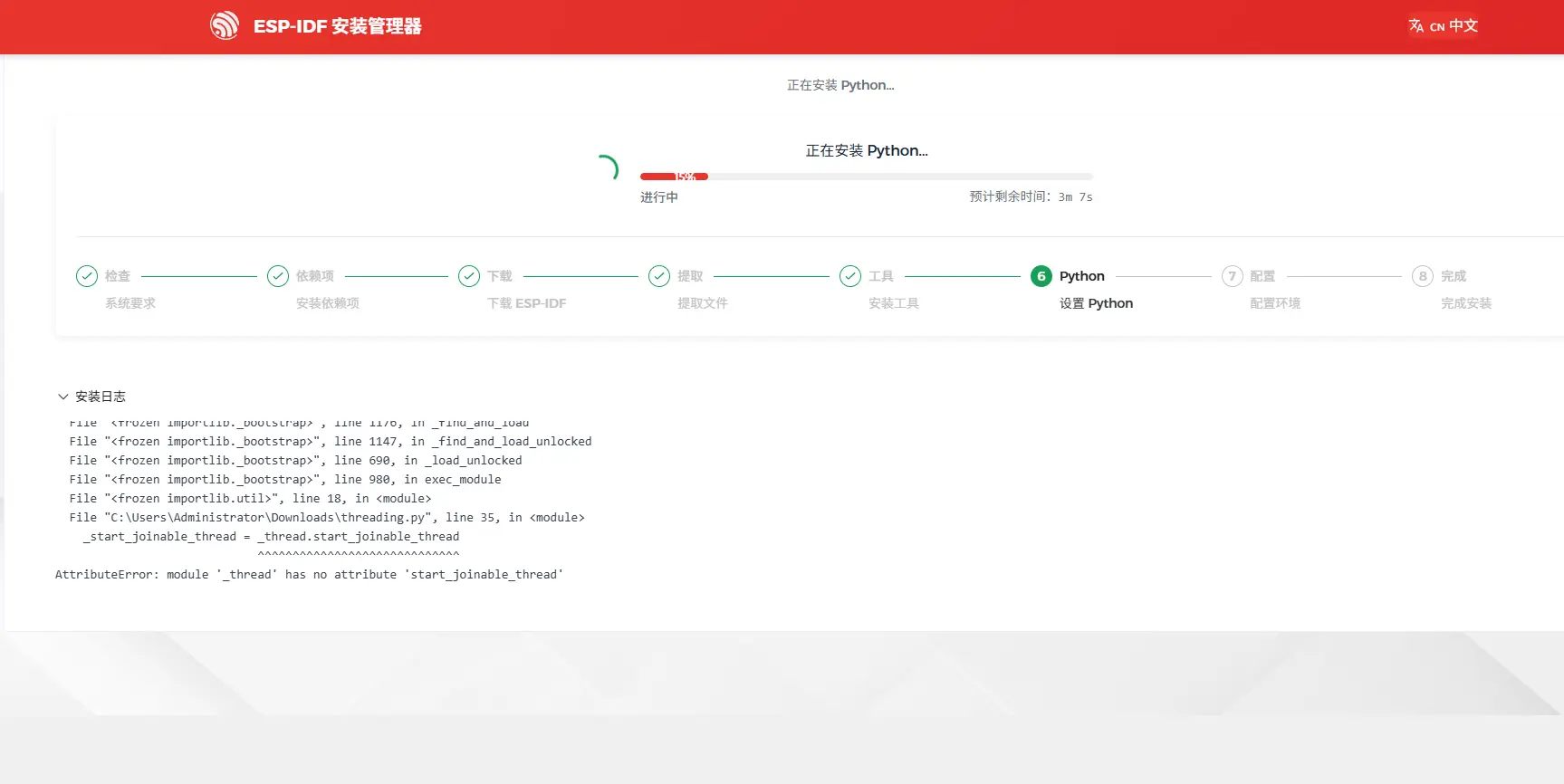Click the _find_and_load_unlocked log line
1564x784 pixels.
click(x=331, y=442)
